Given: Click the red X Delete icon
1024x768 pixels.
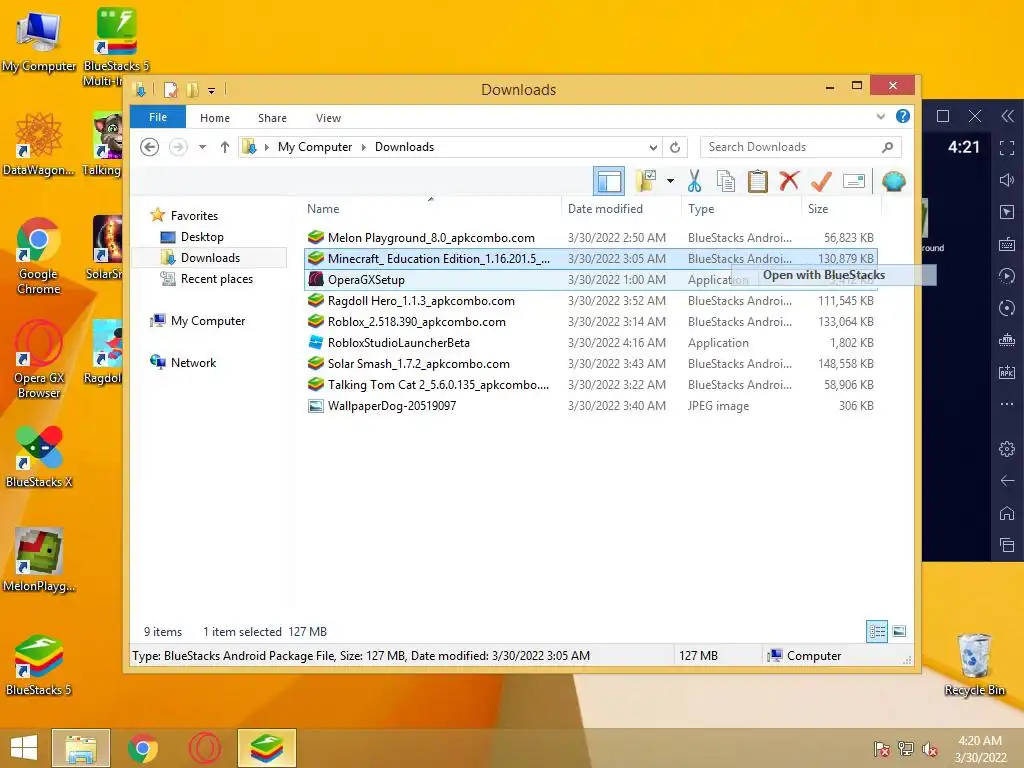Looking at the screenshot, I should 789,180.
